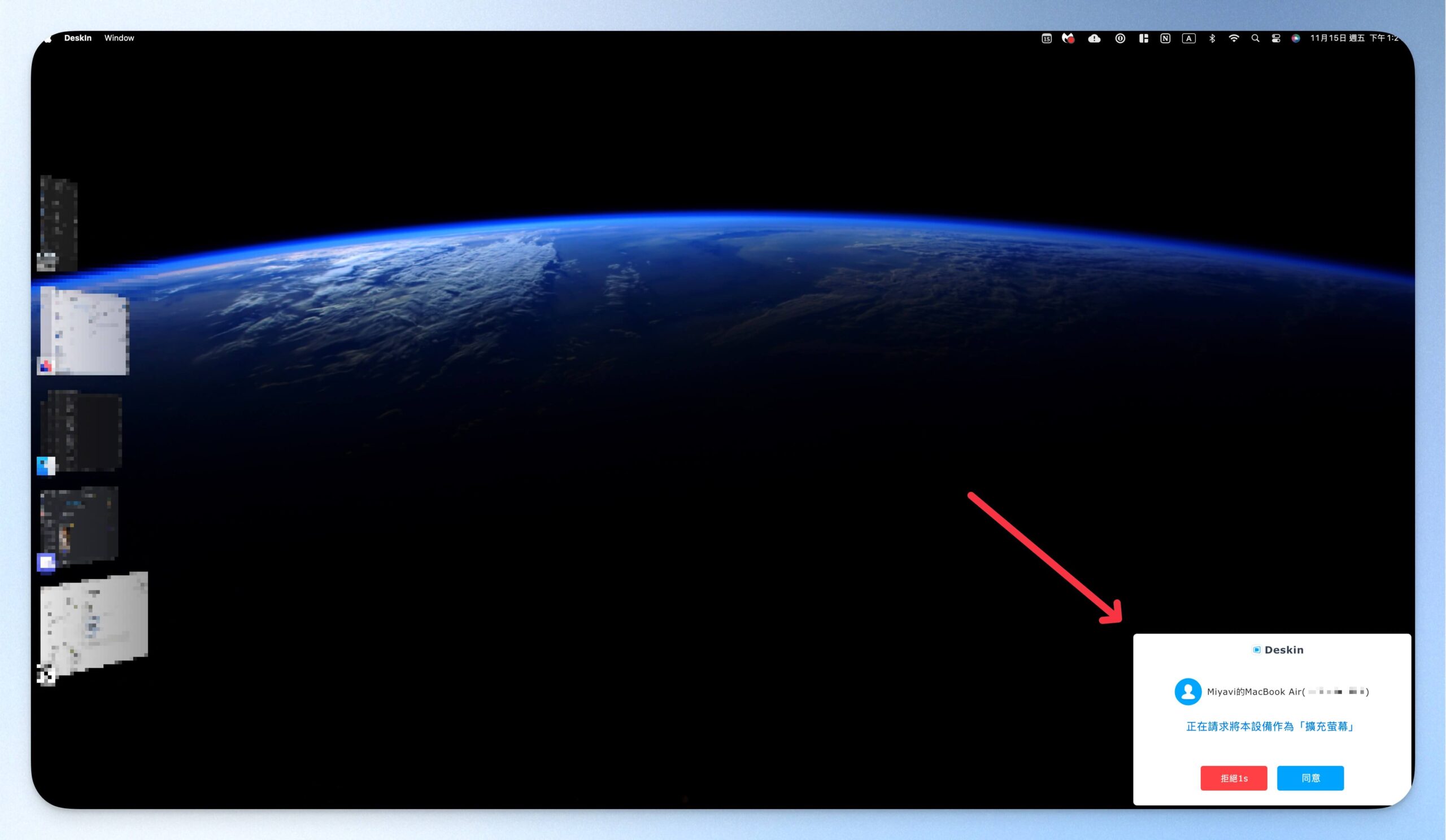The image size is (1446, 840).
Task: Reject the request with the red 拒絕 button
Action: coord(1234,778)
